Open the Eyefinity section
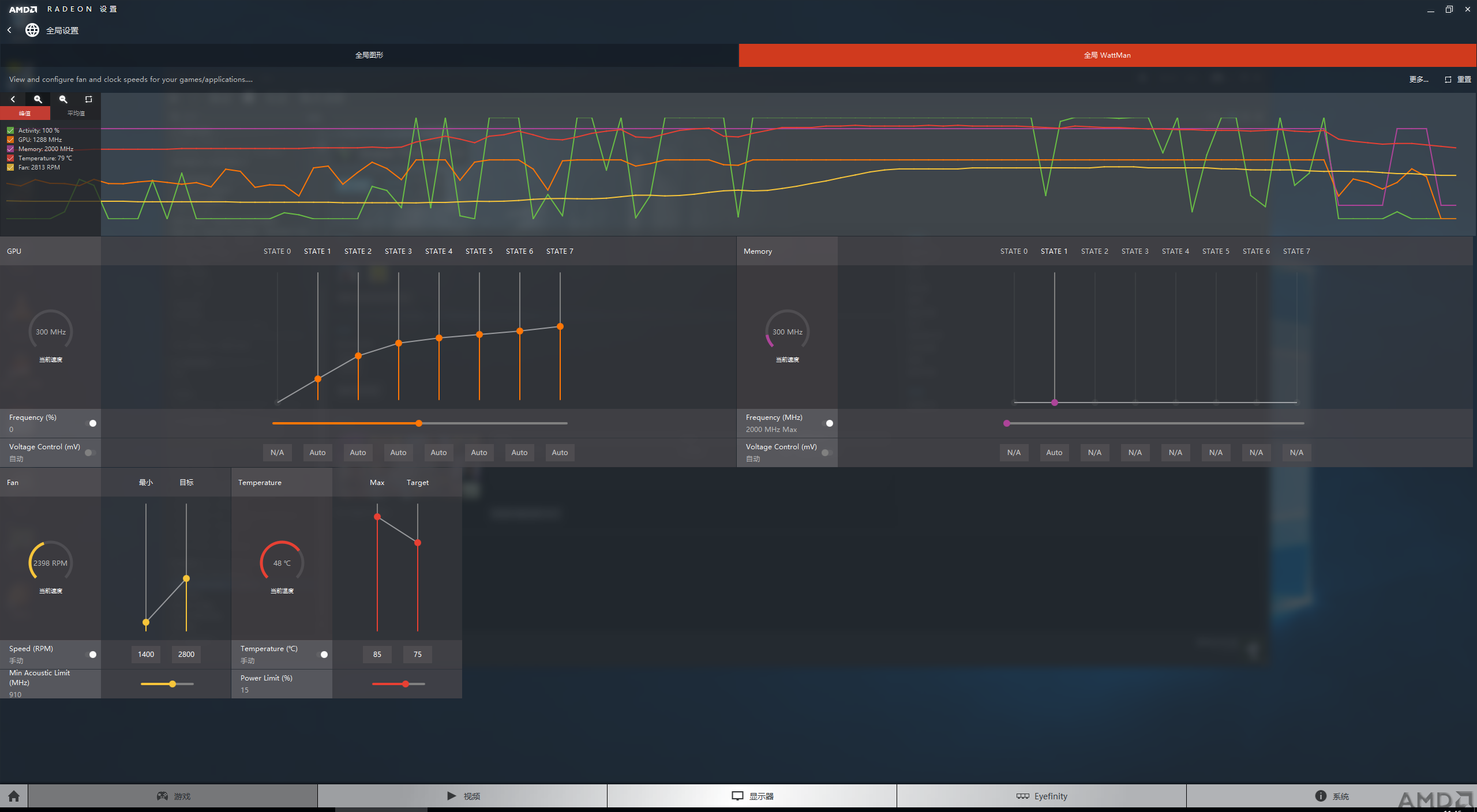 1042,796
